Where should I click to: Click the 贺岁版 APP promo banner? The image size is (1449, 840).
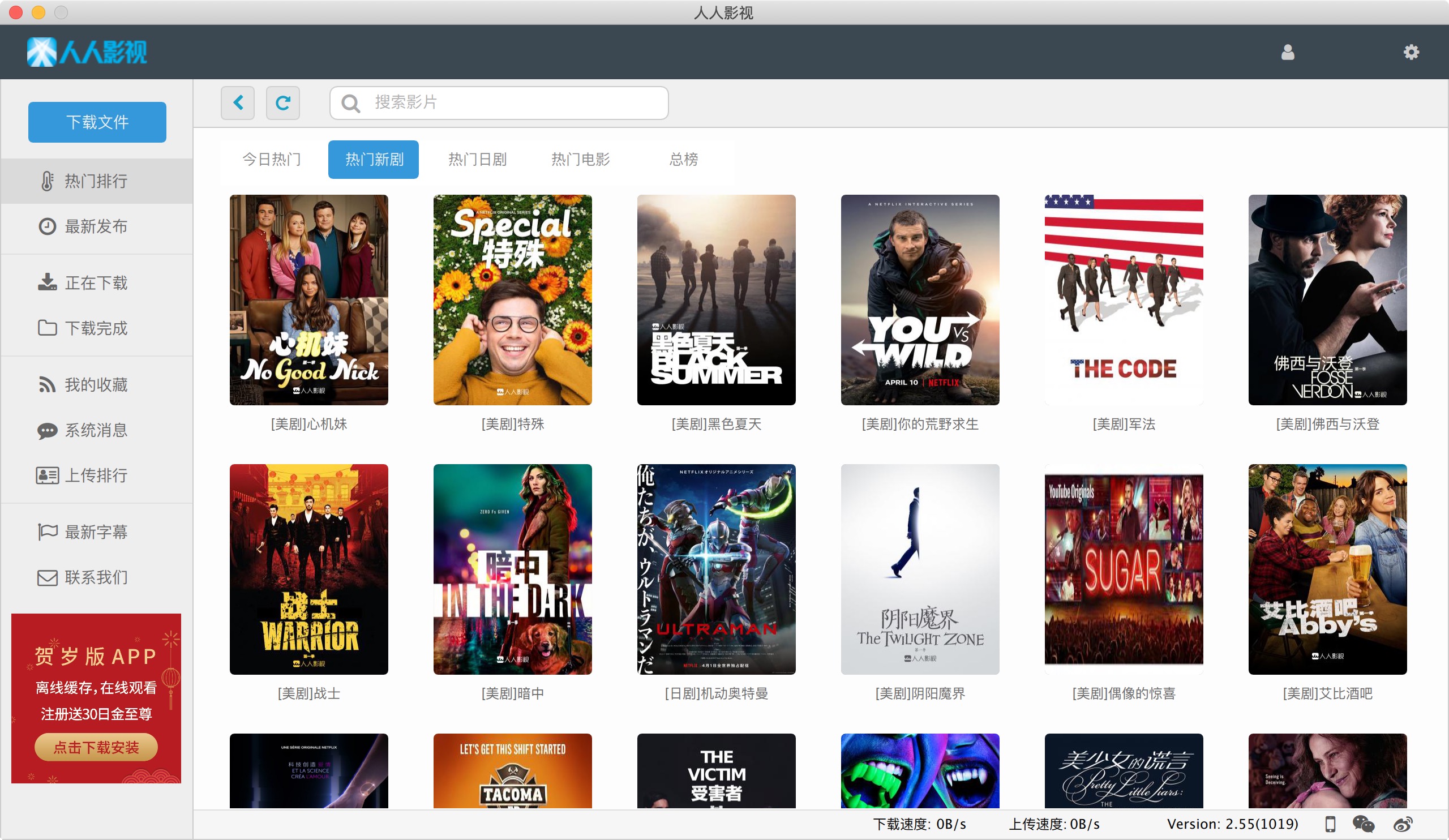pyautogui.click(x=96, y=698)
